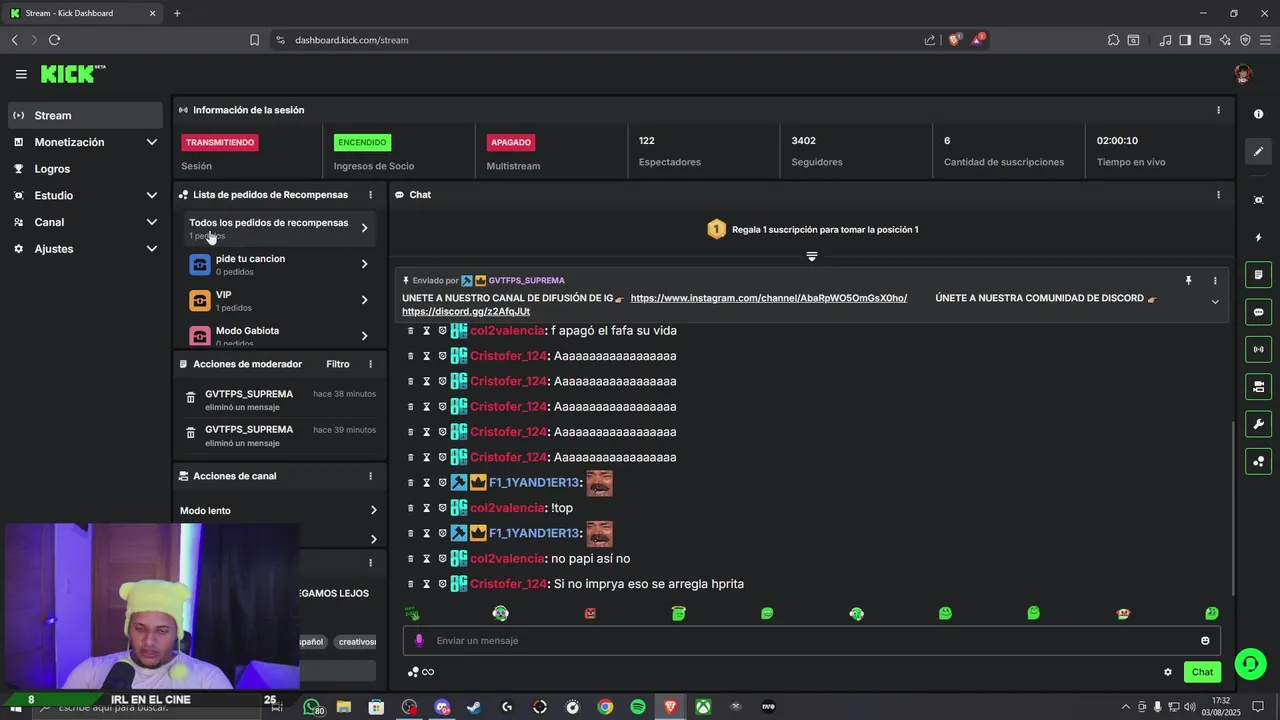Click the lightning quick actions icon
Screen dimensions: 1280x720
(1259, 238)
